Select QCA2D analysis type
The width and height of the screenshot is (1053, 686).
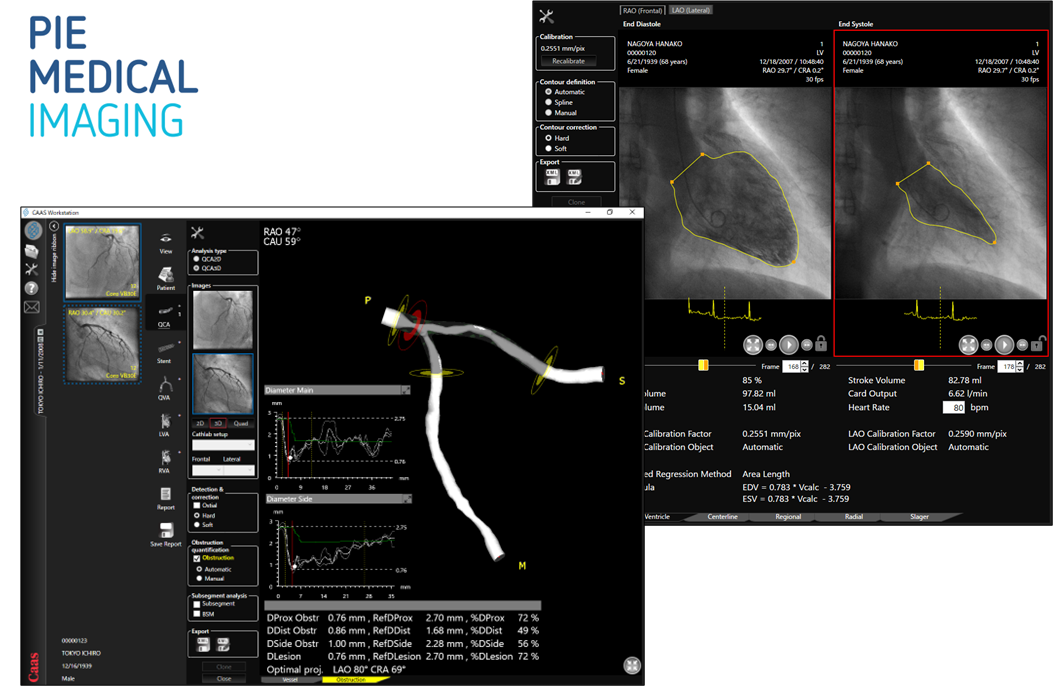tap(196, 259)
